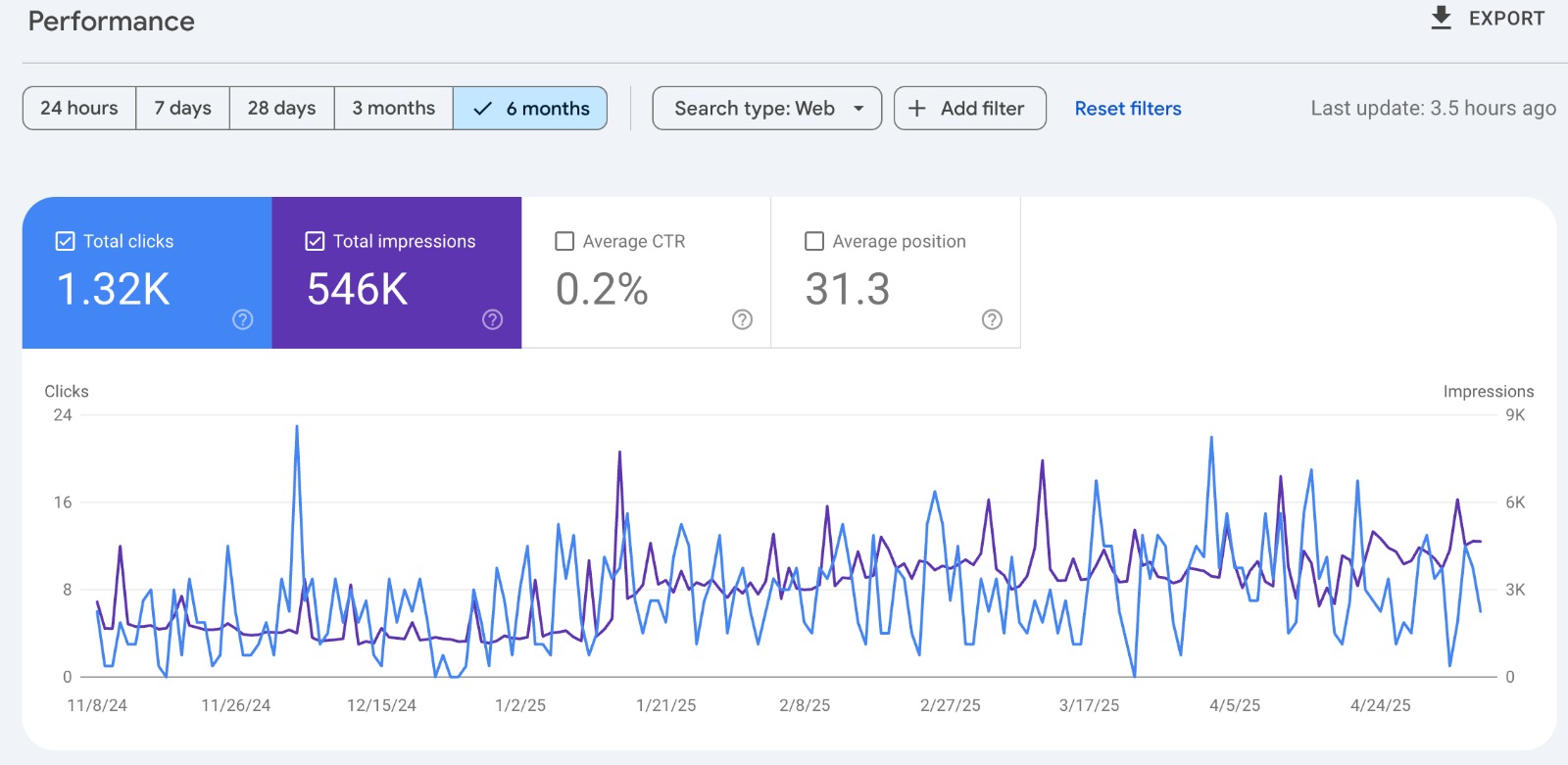Select the 3 months date range
The height and width of the screenshot is (765, 1568).
pyautogui.click(x=393, y=109)
